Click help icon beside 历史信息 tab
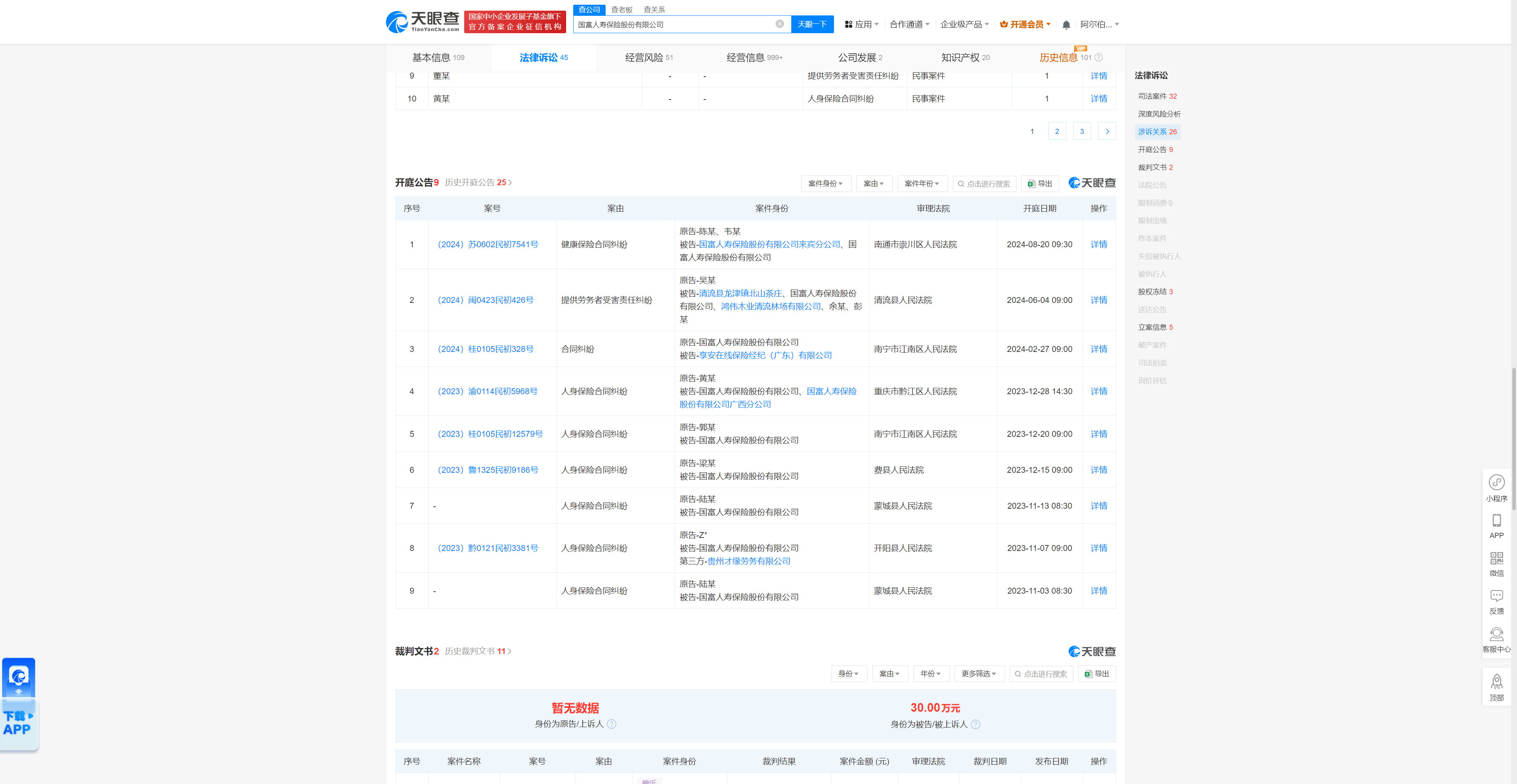The width and height of the screenshot is (1517, 784). click(x=1098, y=58)
